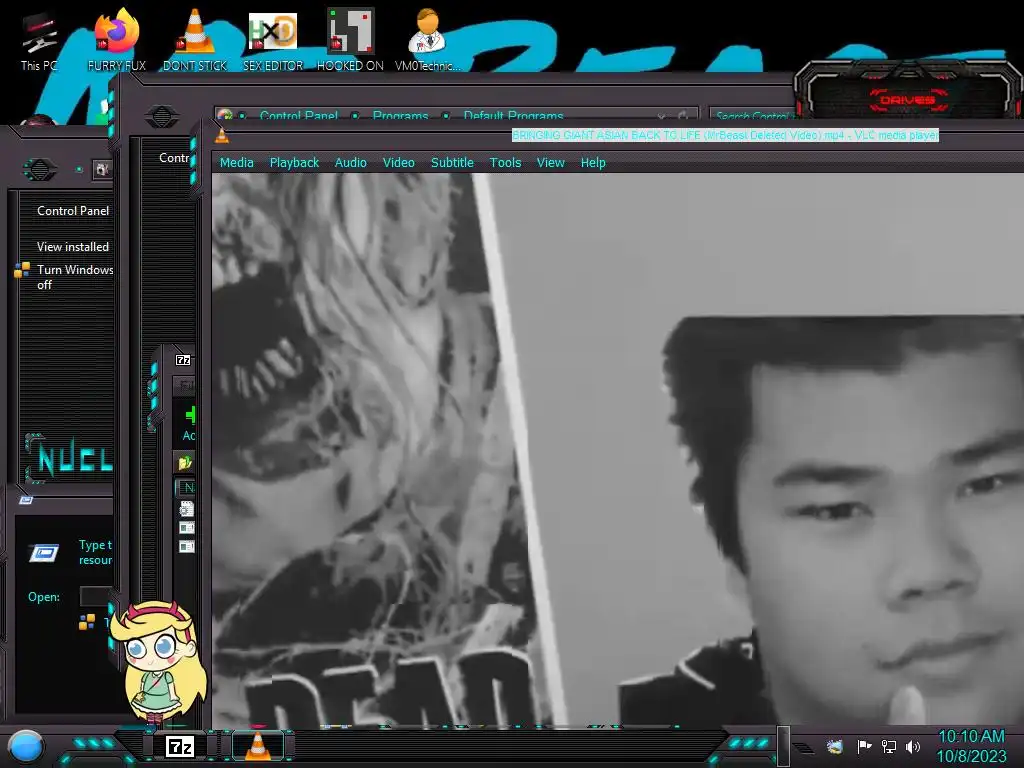Open the Subtitle menu in VLC
Viewport: 1024px width, 768px height.
click(452, 163)
